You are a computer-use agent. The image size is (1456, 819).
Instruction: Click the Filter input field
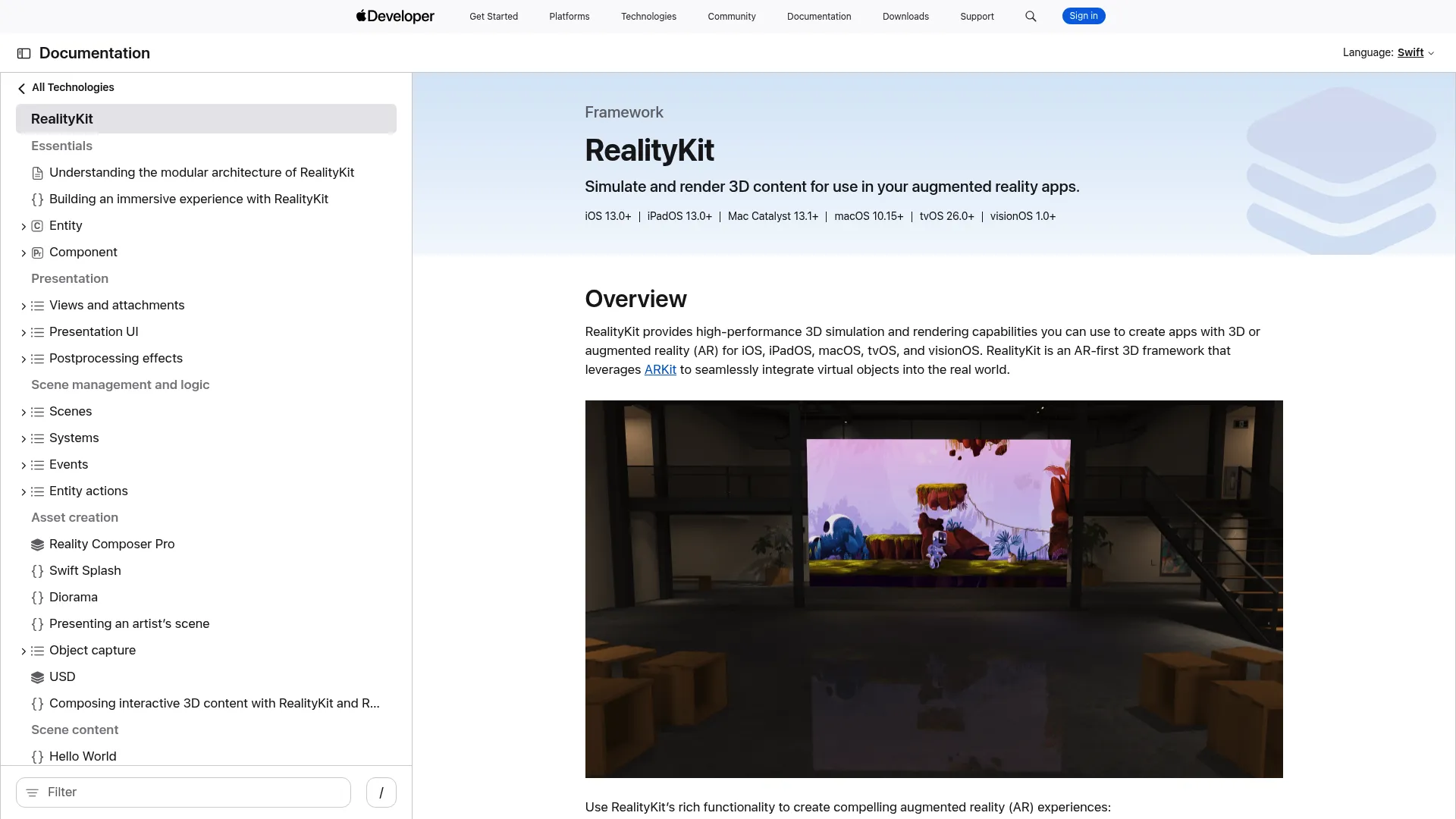click(x=184, y=792)
